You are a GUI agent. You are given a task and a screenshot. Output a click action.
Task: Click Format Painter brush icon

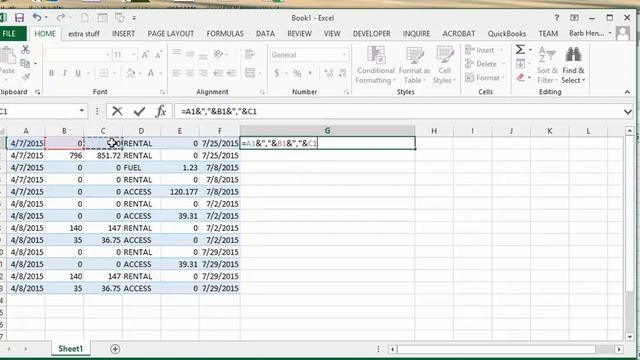click(x=26, y=77)
